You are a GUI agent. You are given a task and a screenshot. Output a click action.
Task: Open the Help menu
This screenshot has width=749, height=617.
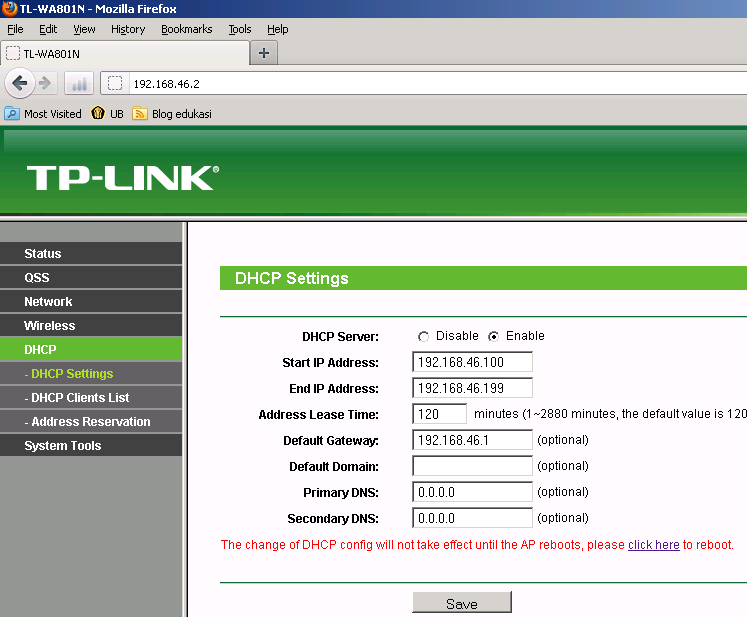[x=278, y=29]
